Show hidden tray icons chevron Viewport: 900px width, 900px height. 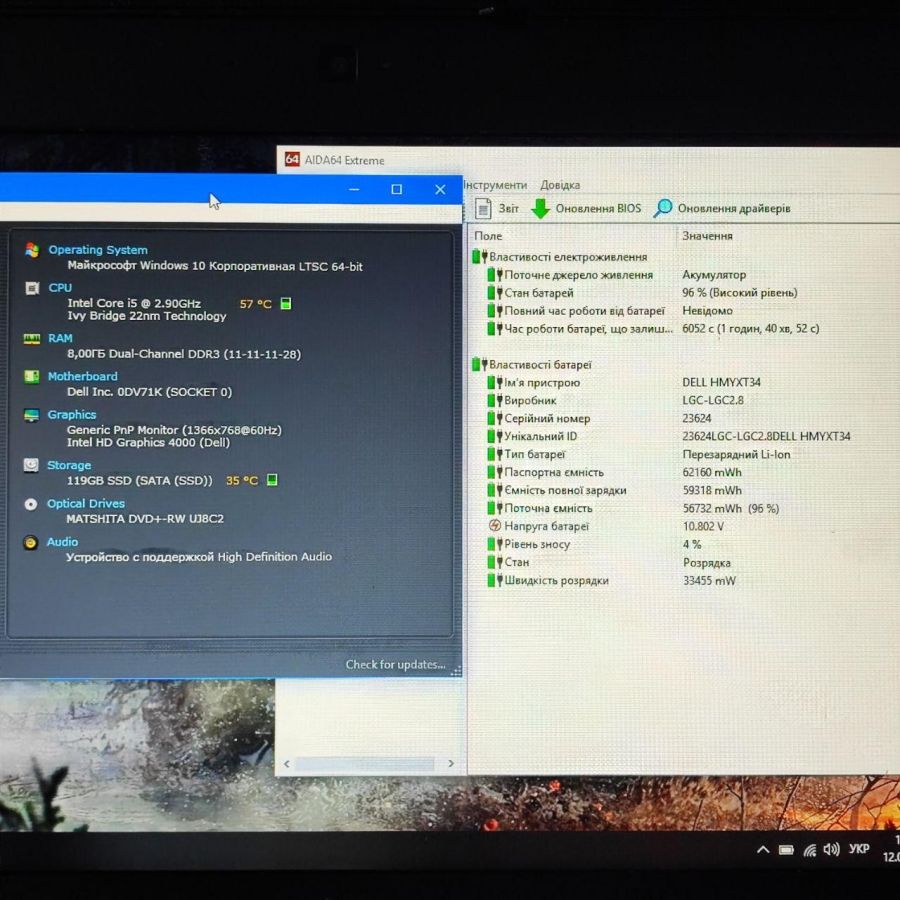pyautogui.click(x=763, y=849)
